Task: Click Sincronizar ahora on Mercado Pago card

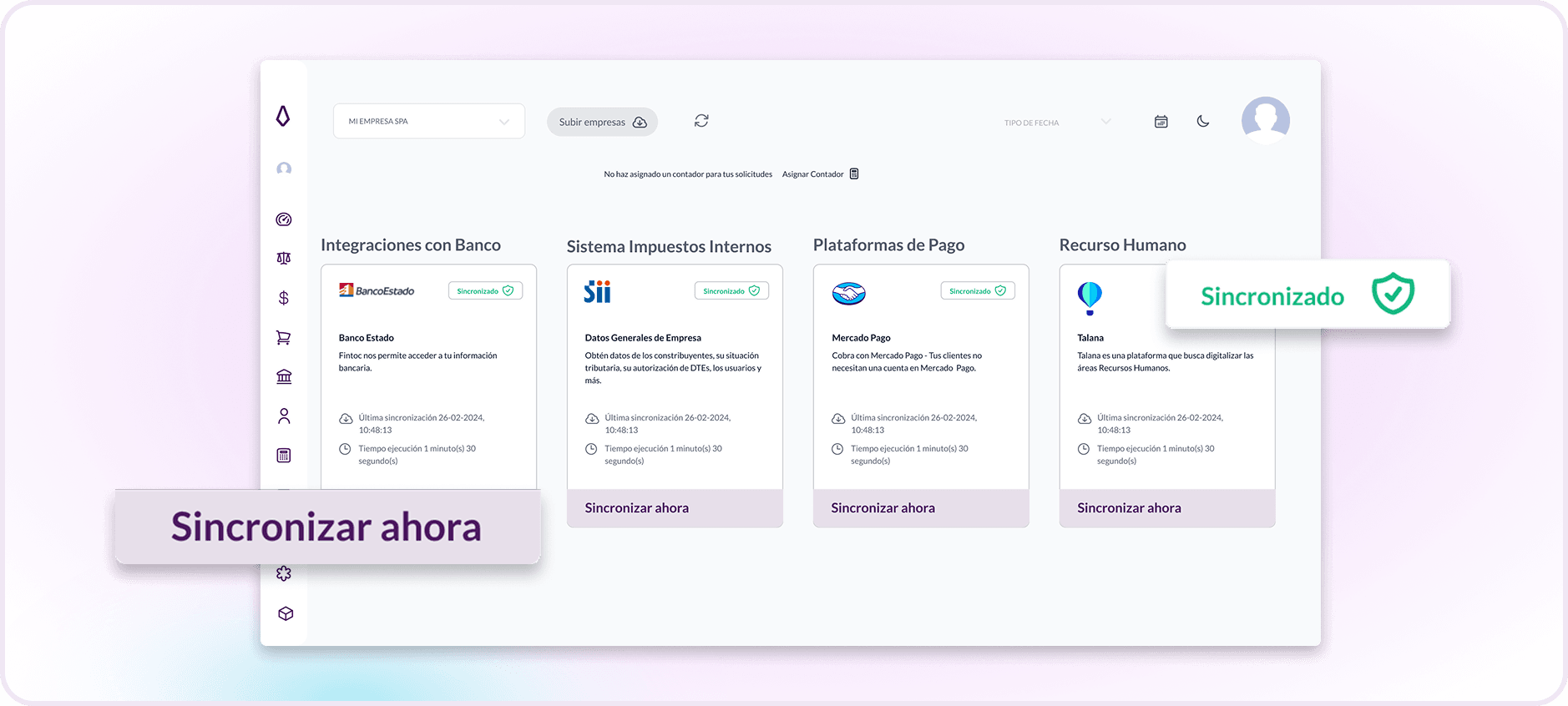Action: tap(921, 508)
